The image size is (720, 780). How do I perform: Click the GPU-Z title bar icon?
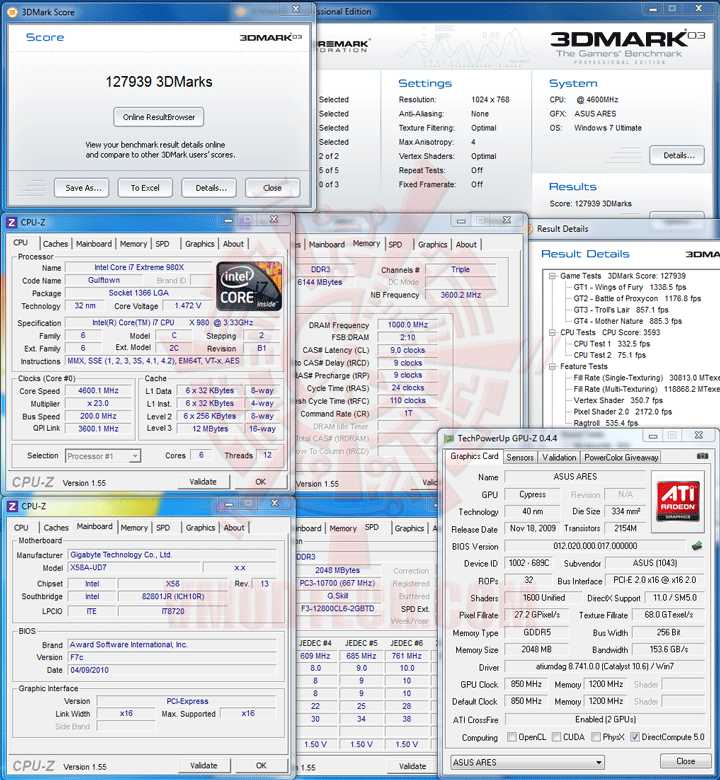click(449, 438)
